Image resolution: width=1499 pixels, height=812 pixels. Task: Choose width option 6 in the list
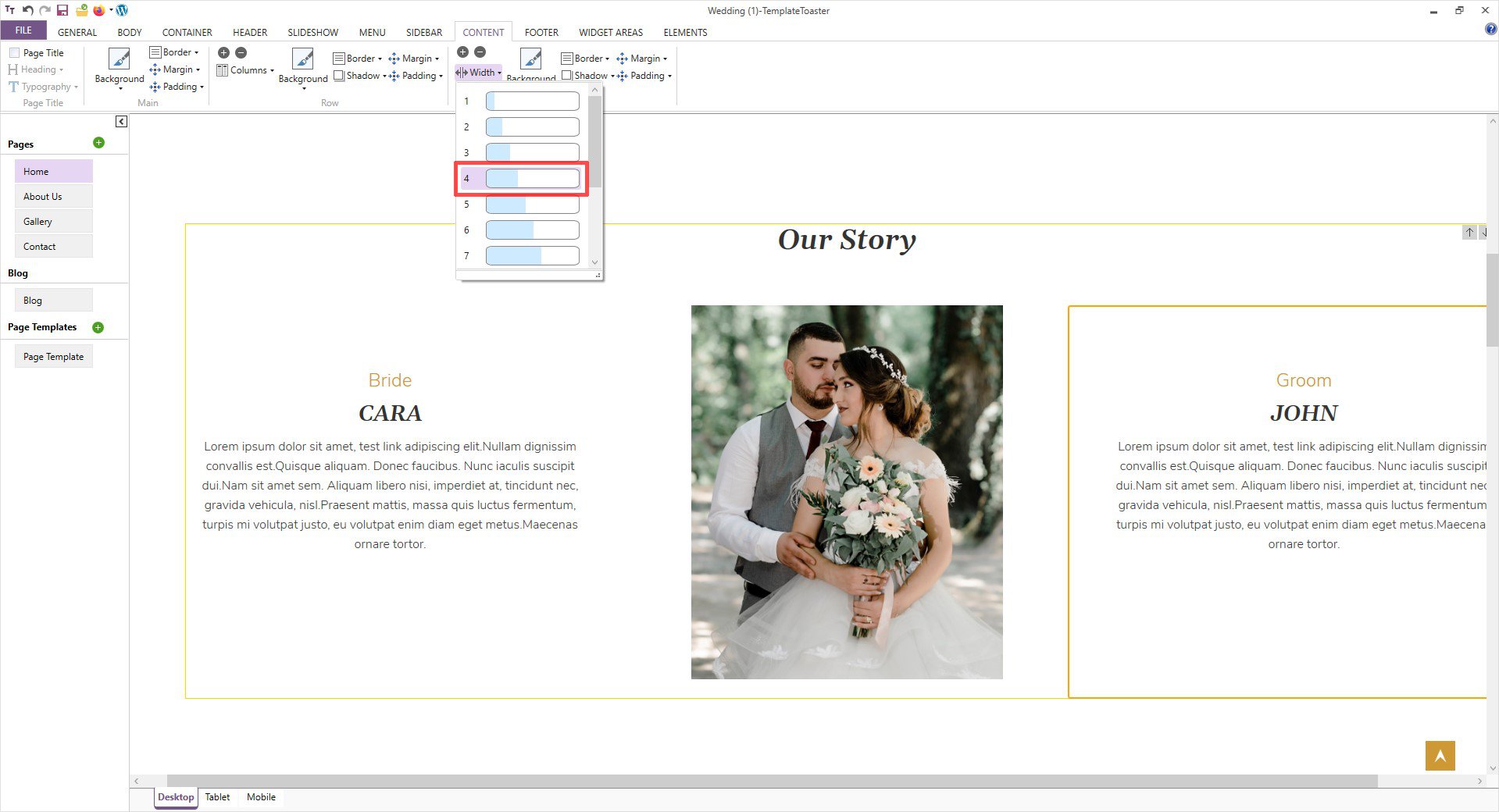[x=532, y=230]
